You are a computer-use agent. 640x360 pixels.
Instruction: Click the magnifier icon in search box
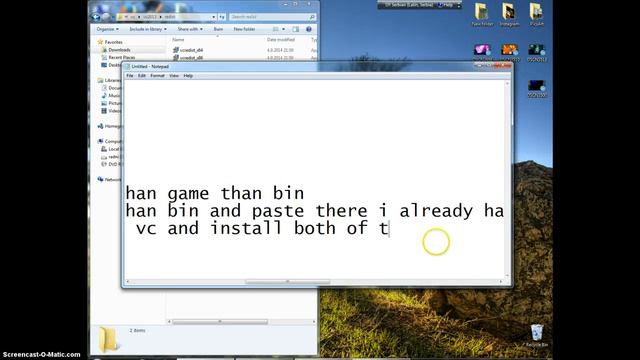[x=312, y=17]
